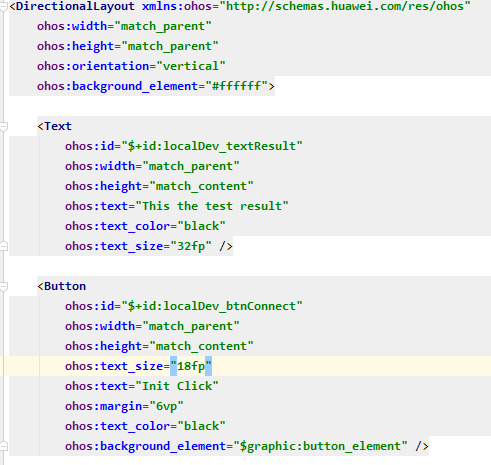Click the orientation value vertical

191,66
